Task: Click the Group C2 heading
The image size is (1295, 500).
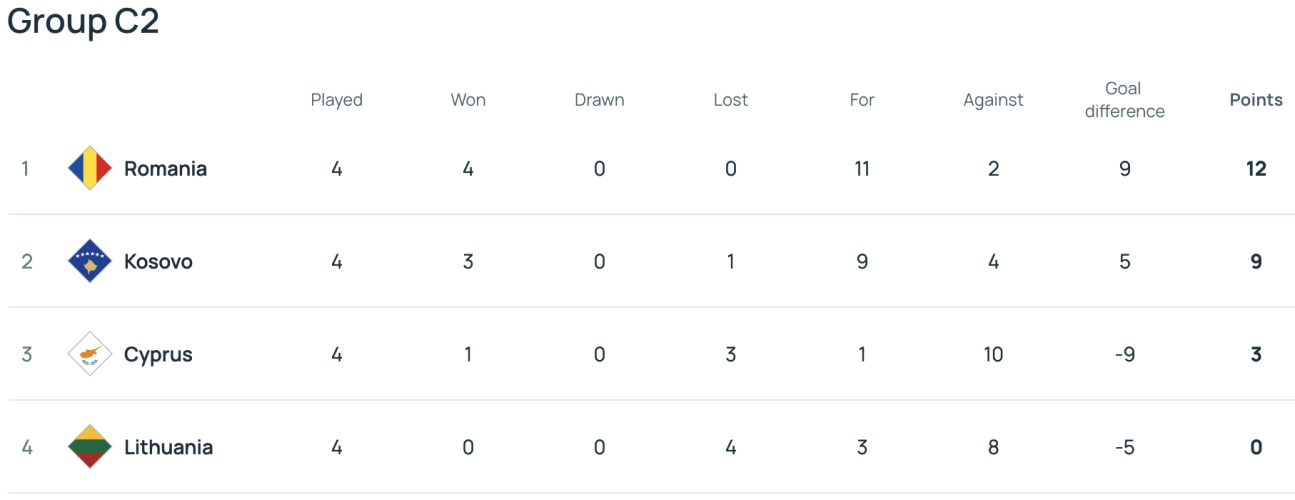Action: [83, 22]
